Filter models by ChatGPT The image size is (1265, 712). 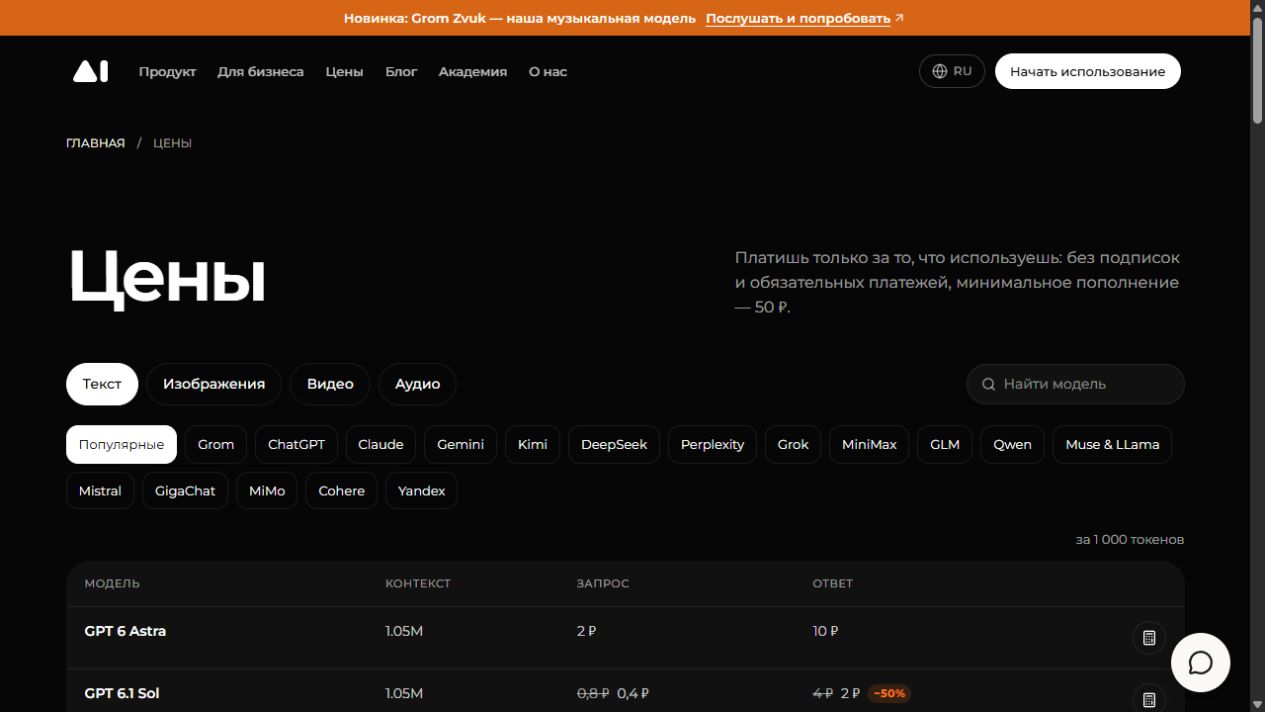[296, 445]
